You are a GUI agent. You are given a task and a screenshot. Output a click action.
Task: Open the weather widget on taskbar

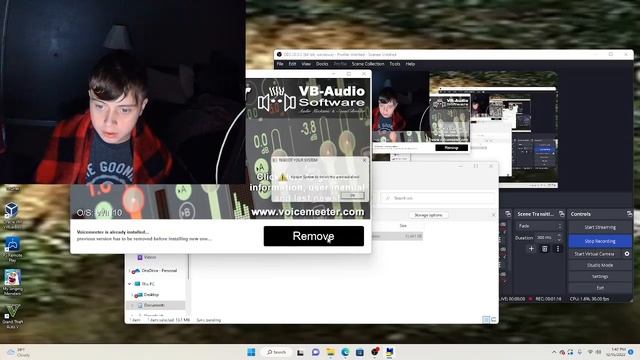[18, 352]
